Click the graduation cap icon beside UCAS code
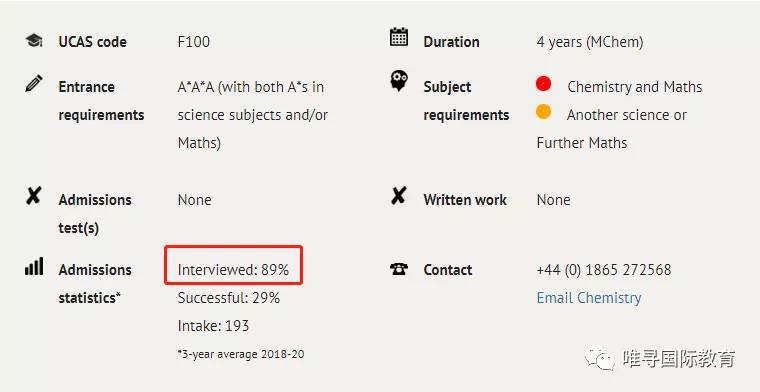 [34, 40]
